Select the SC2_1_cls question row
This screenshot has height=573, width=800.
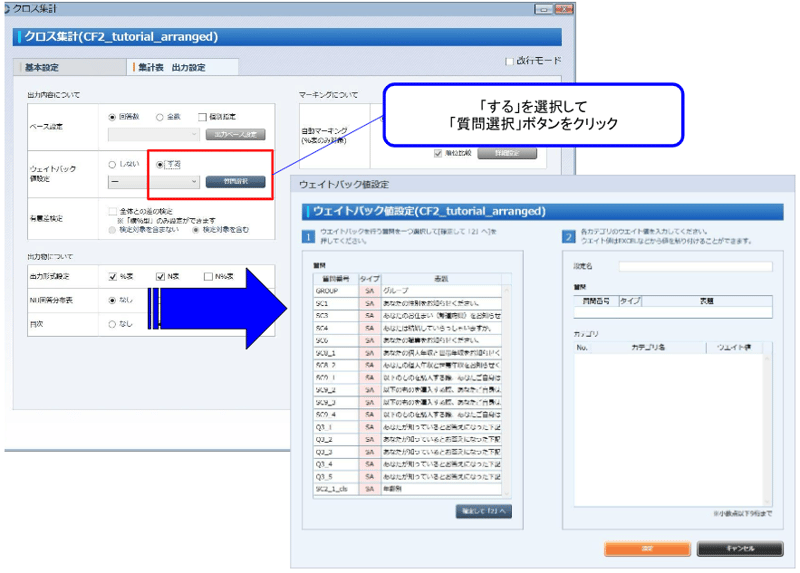tap(407, 489)
